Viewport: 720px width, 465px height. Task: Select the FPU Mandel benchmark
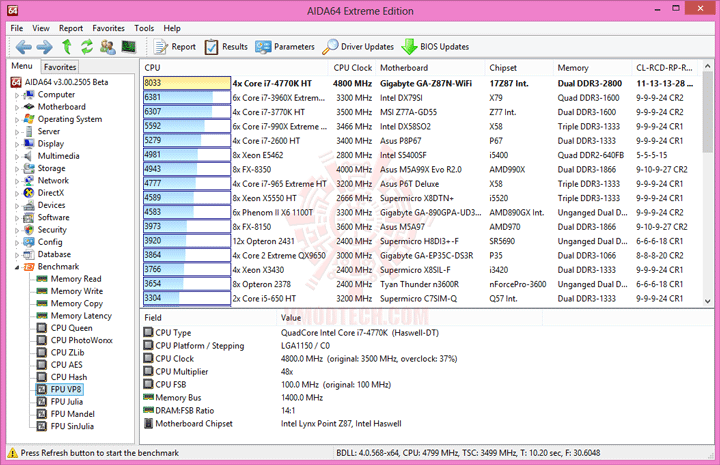[x=73, y=414]
